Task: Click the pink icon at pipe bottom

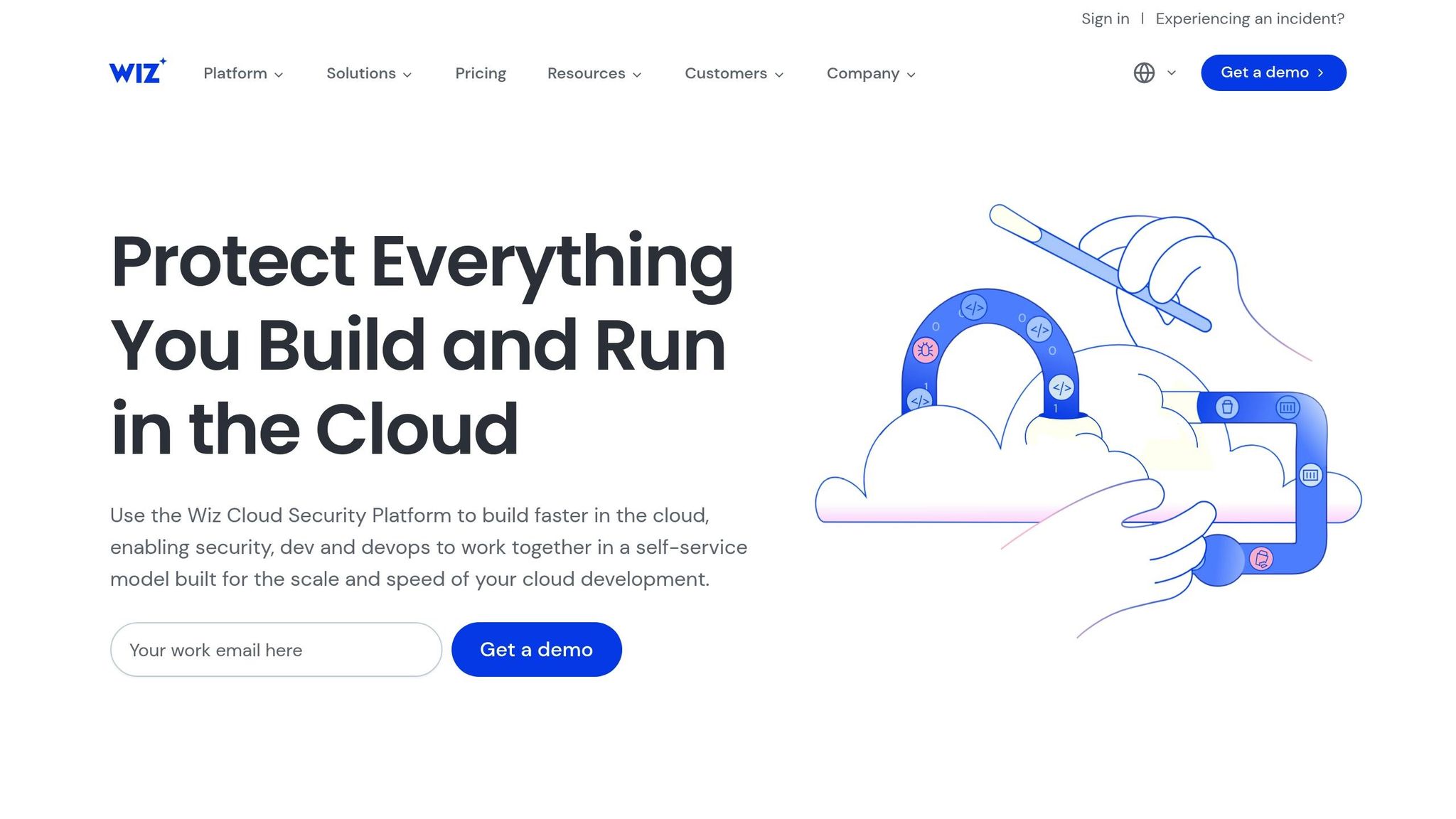Action: pyautogui.click(x=1261, y=559)
